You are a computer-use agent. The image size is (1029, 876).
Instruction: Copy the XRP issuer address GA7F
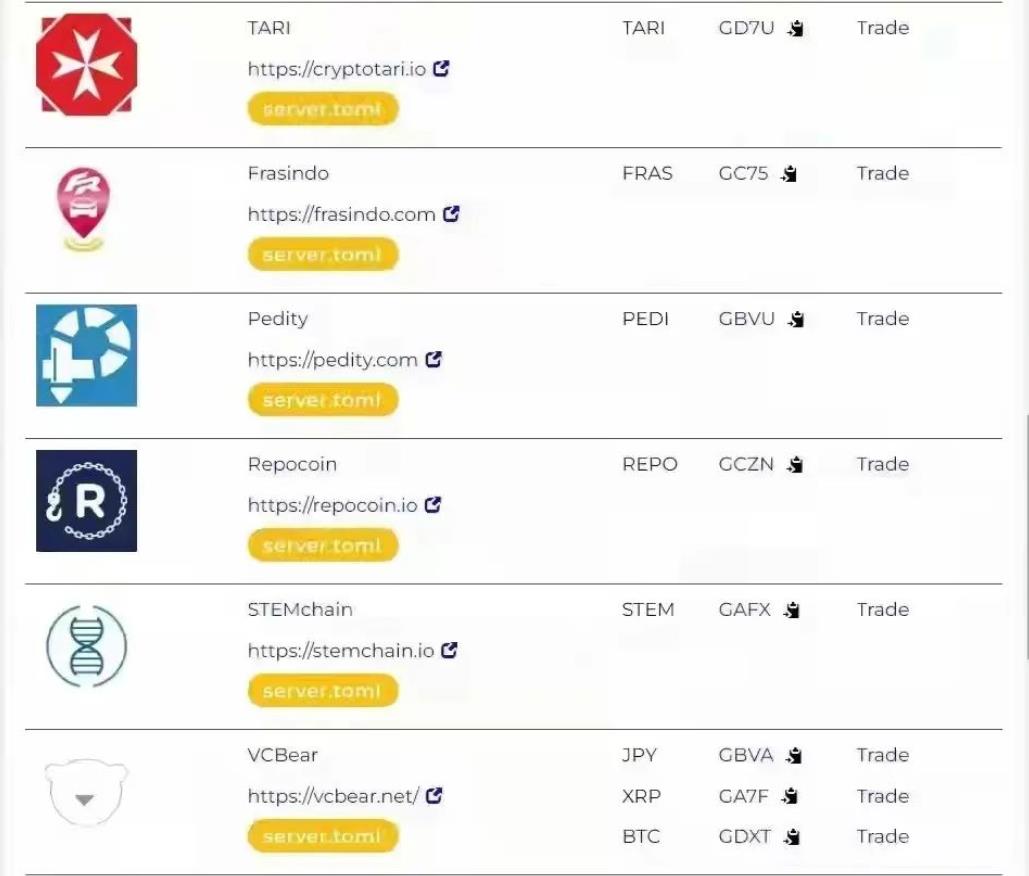(789, 796)
